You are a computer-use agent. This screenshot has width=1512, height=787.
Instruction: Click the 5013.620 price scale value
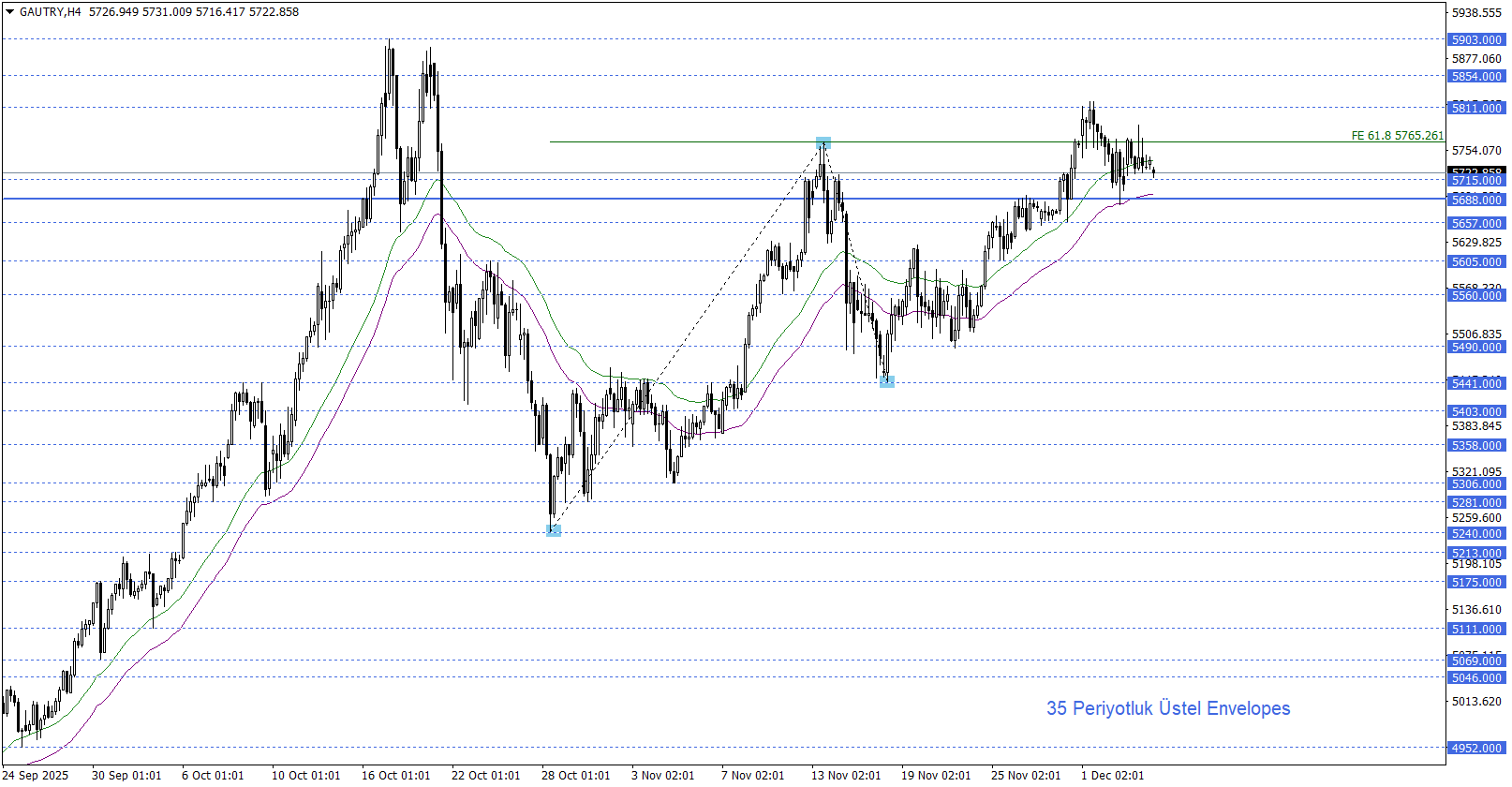point(1476,702)
